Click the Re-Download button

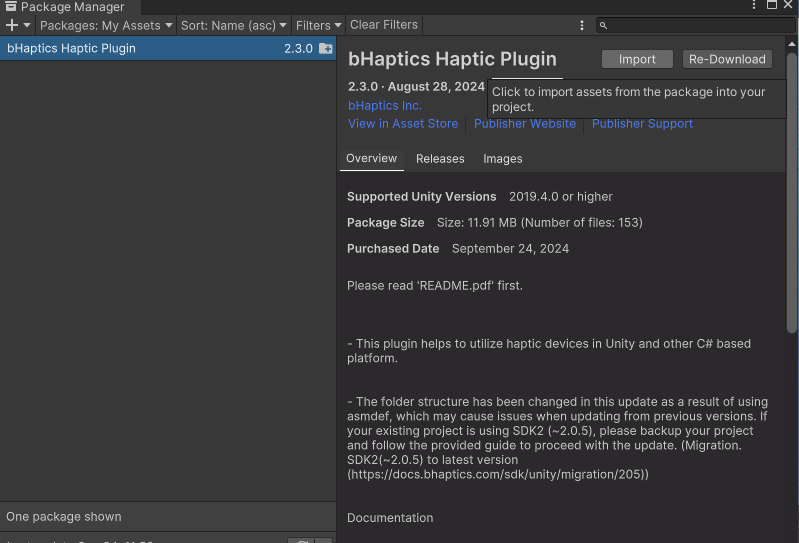tap(727, 59)
